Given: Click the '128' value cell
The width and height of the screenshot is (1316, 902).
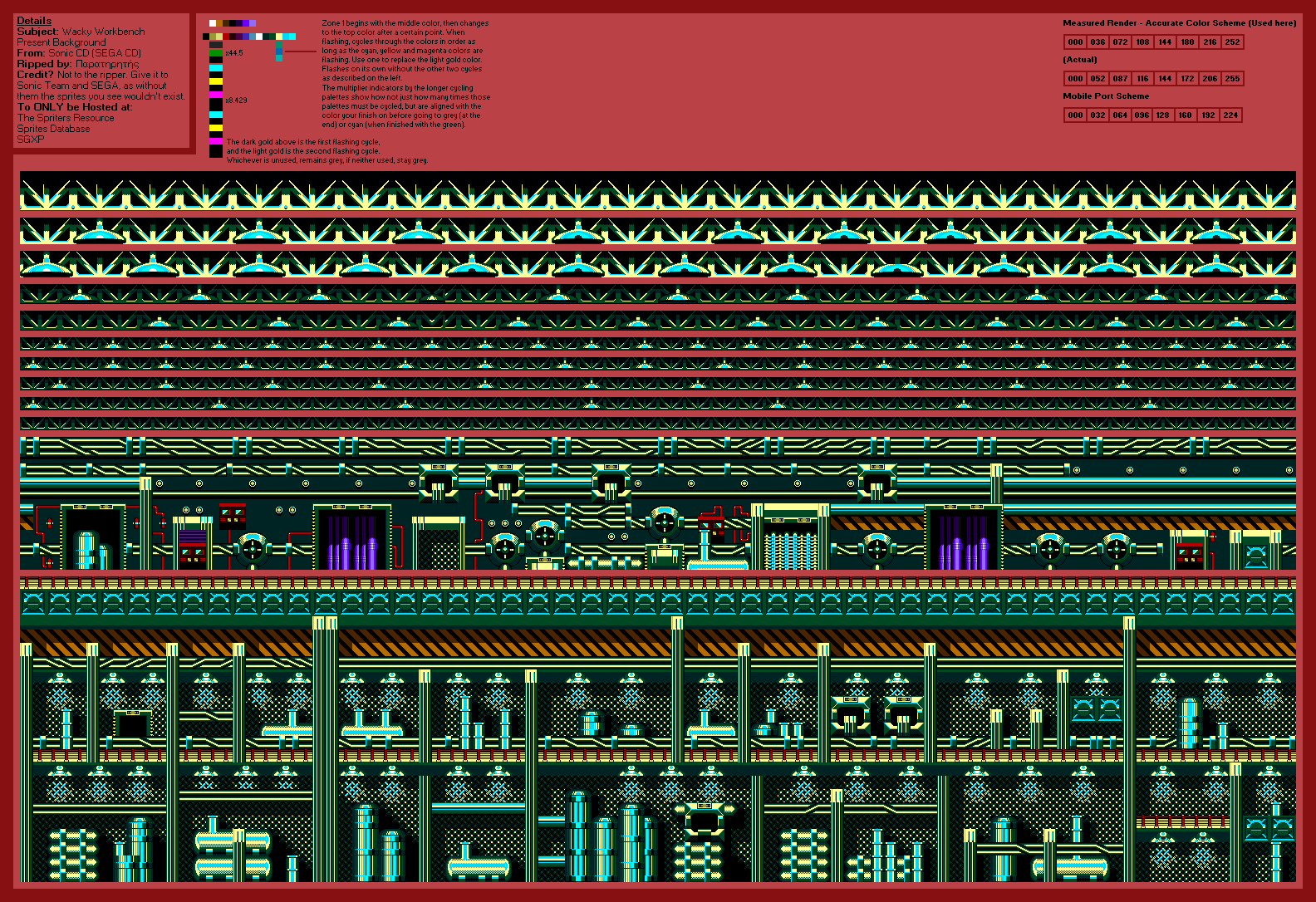Looking at the screenshot, I should click(1162, 115).
